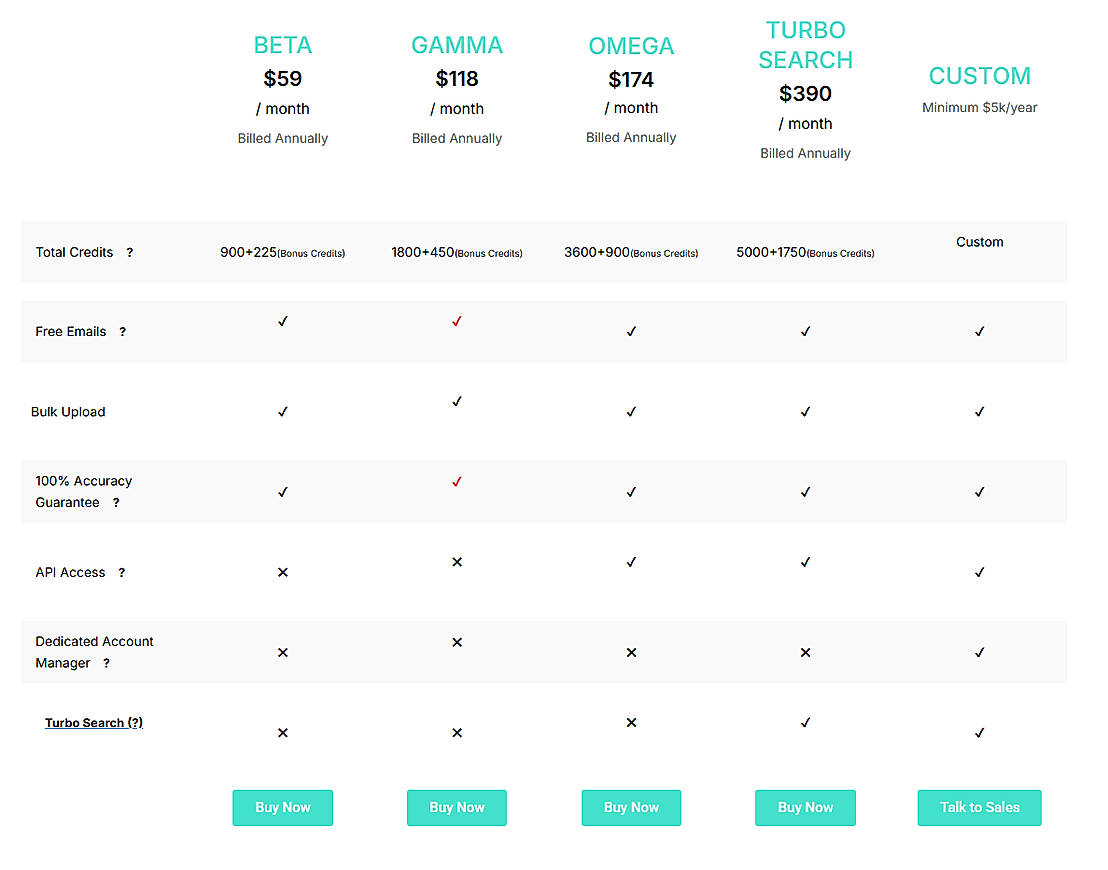Click the Dedicated Account Manager checkmark under Custom
Viewport: 1108px width, 870px height.
click(979, 653)
